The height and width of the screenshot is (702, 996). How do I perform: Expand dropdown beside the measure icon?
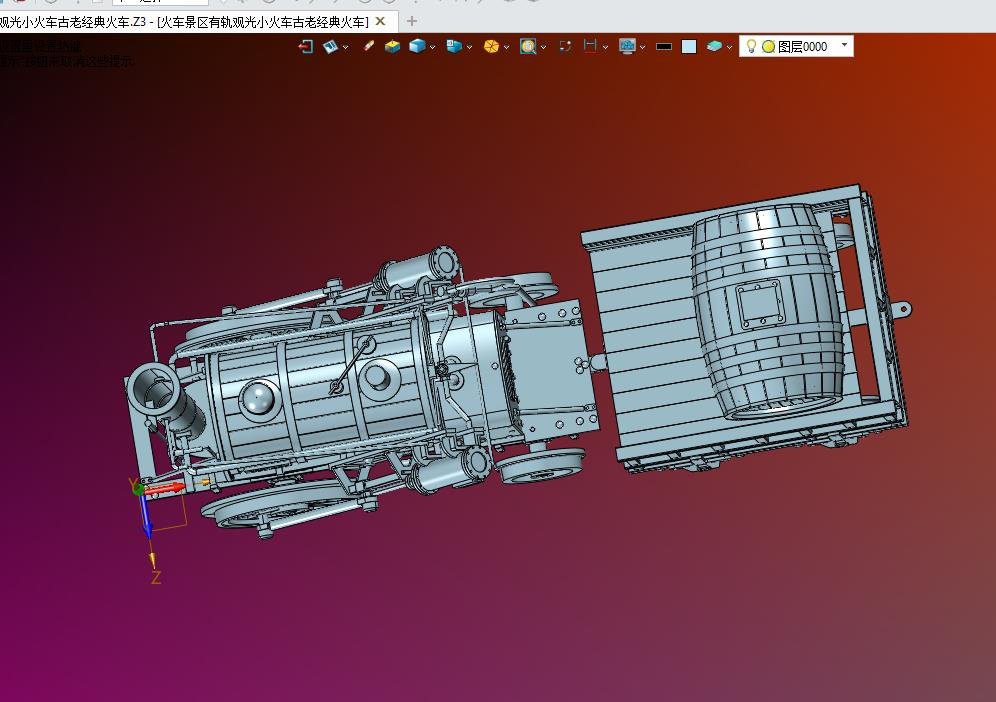pyautogui.click(x=605, y=47)
